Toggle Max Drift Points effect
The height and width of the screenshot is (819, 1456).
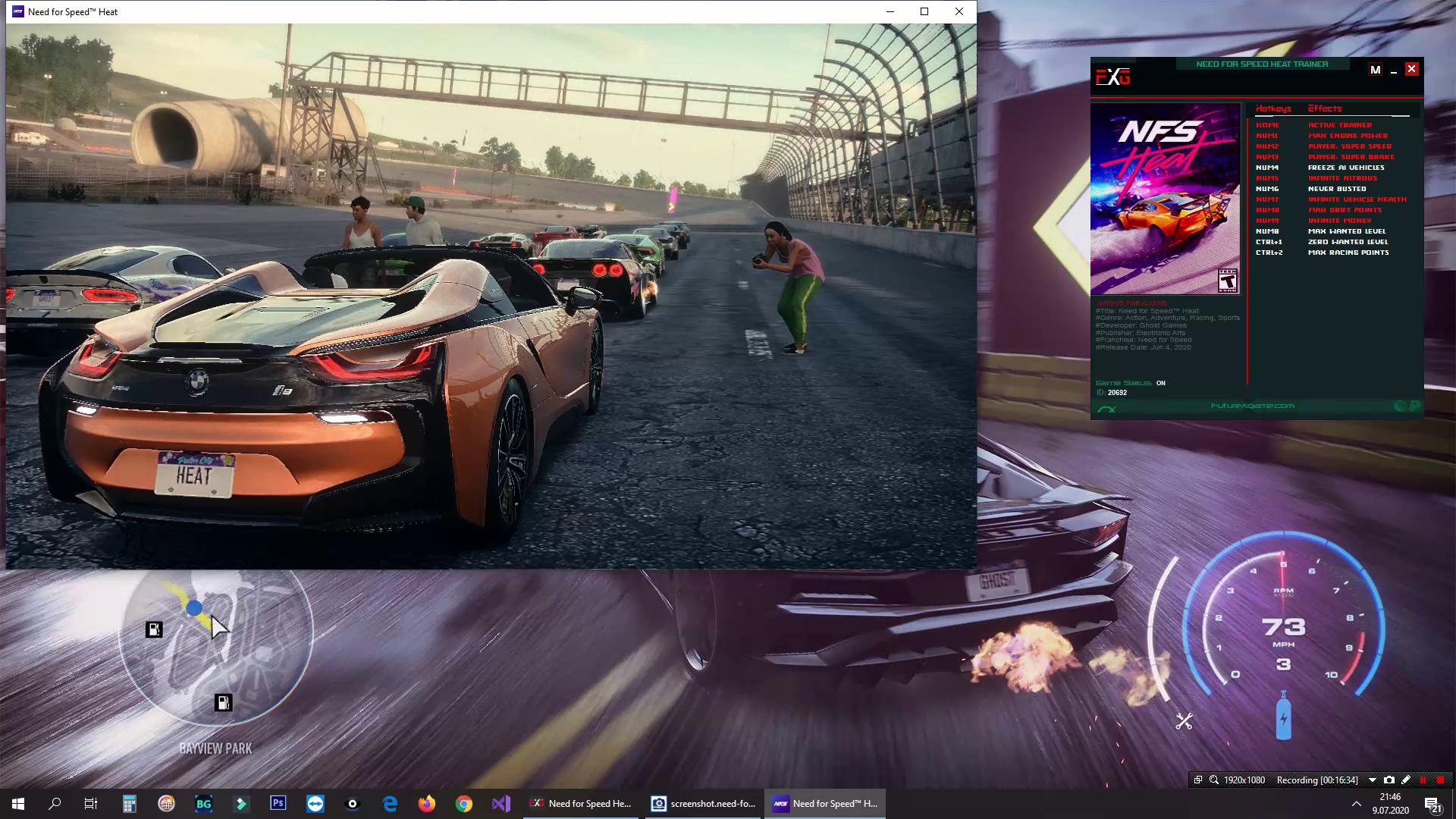point(1345,210)
